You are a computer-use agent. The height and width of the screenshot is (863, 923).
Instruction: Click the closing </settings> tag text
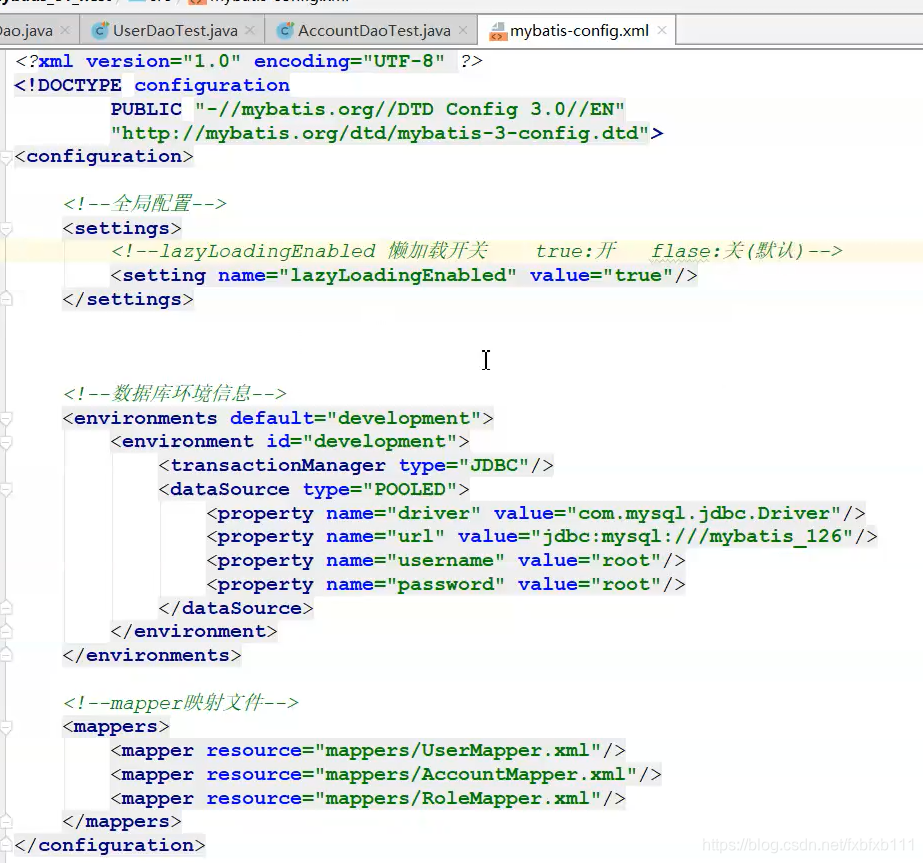click(128, 300)
